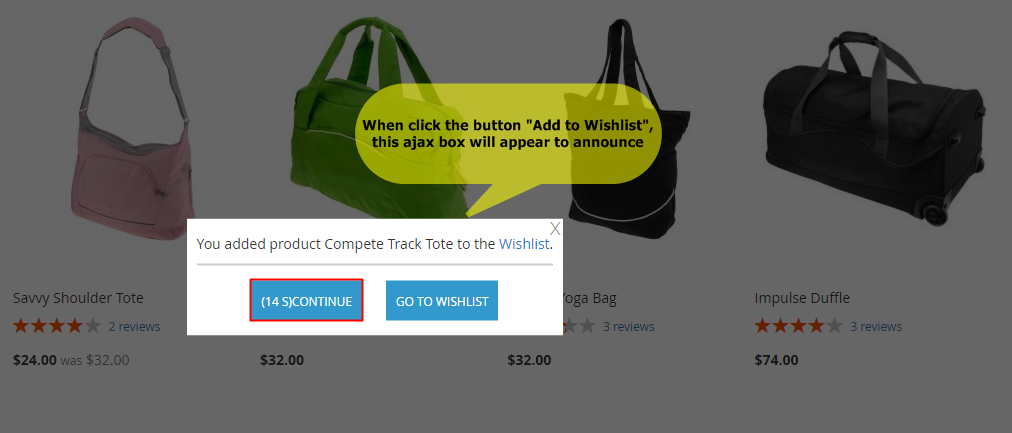
Task: Click the (14 S)CONTINUE button
Action: 307,300
